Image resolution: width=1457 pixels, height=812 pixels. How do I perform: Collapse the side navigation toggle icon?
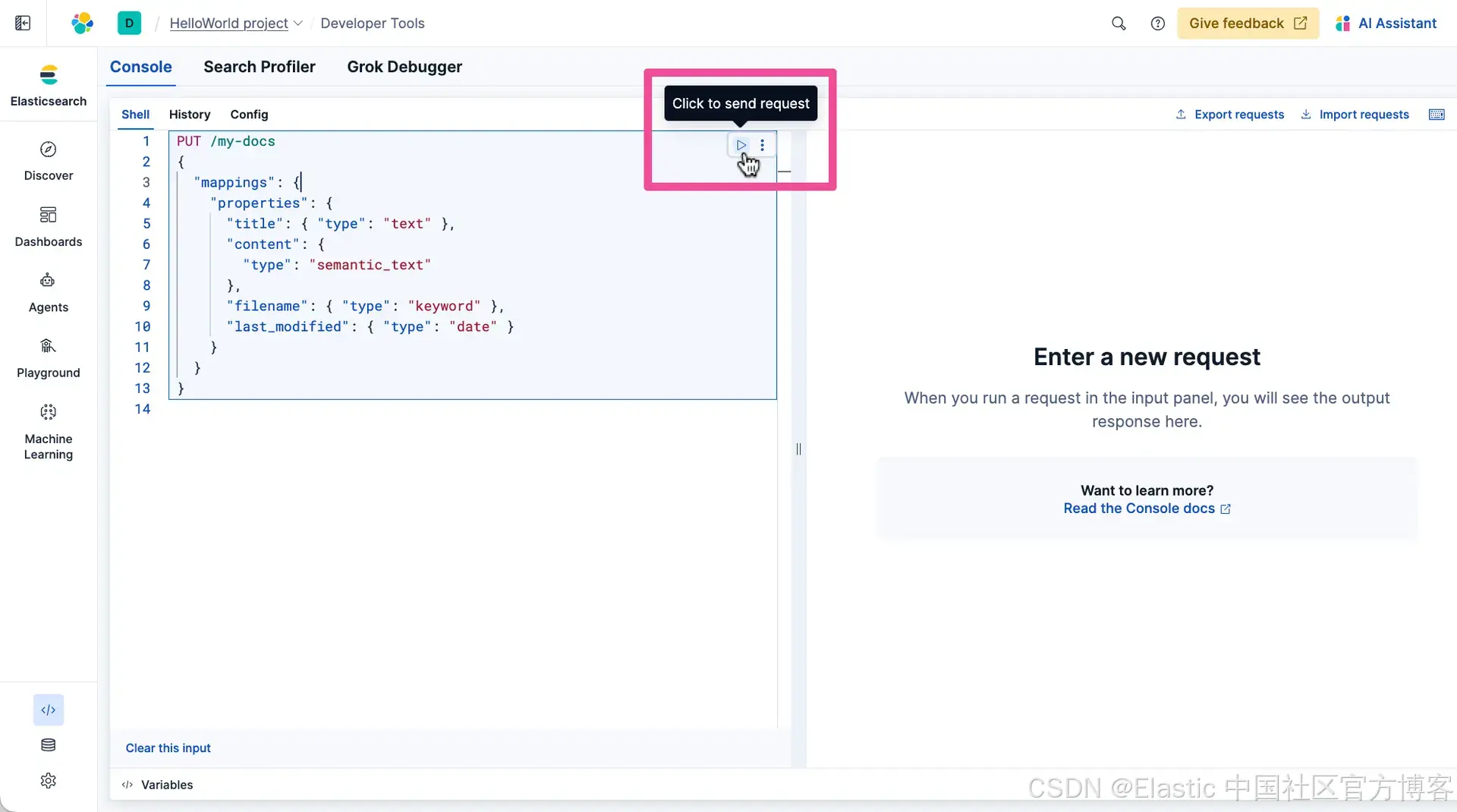(x=23, y=23)
